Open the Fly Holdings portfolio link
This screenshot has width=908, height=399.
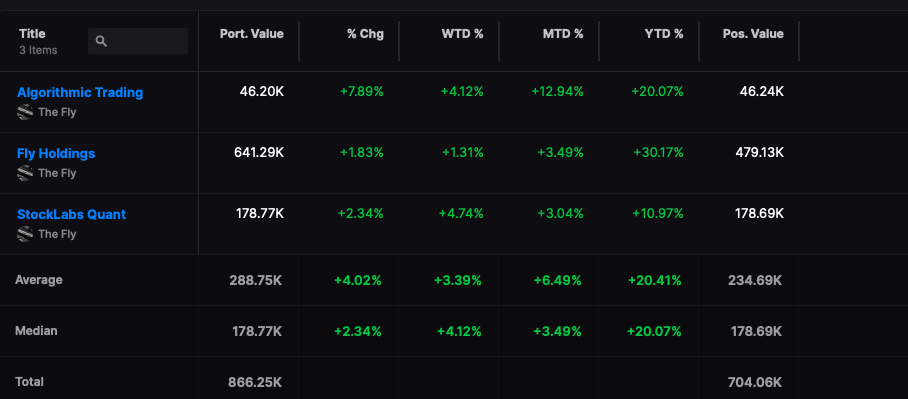(56, 153)
